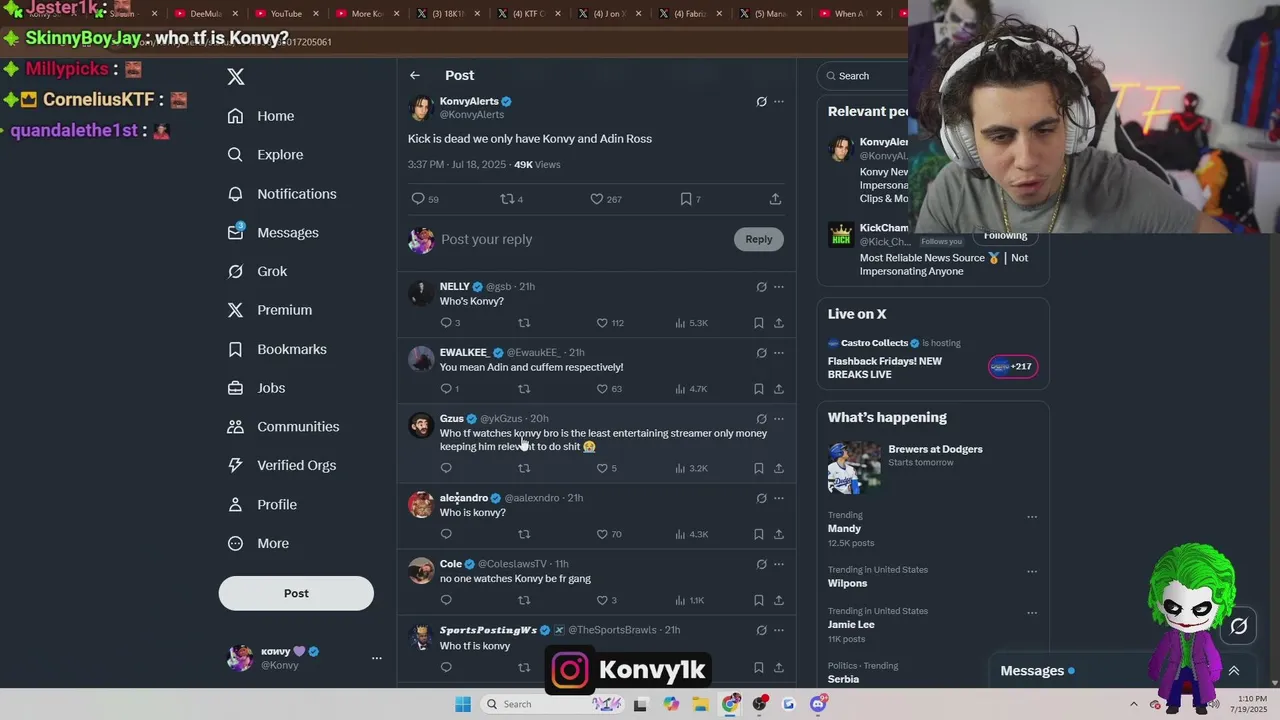Click the X logo in the sidebar

coord(236,77)
